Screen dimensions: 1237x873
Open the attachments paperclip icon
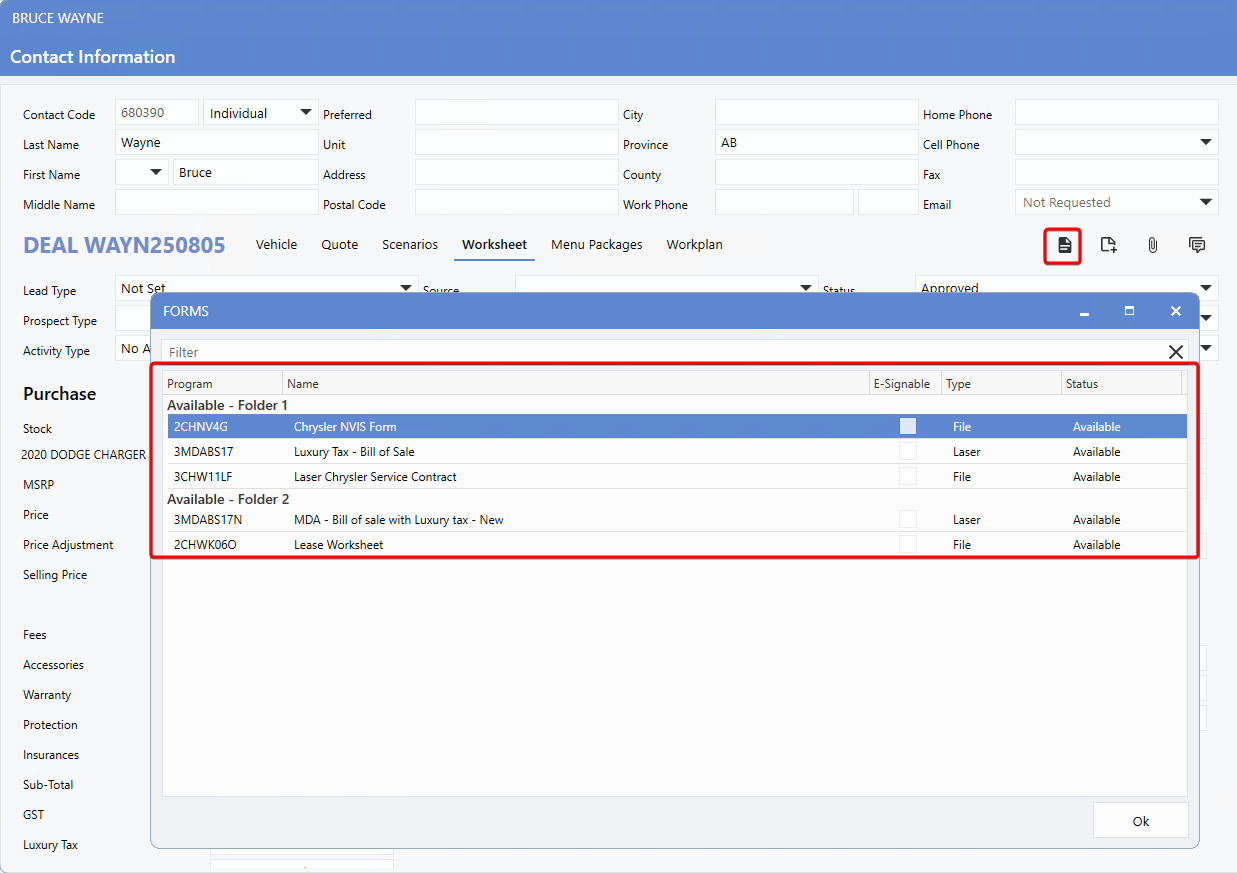pyautogui.click(x=1152, y=245)
